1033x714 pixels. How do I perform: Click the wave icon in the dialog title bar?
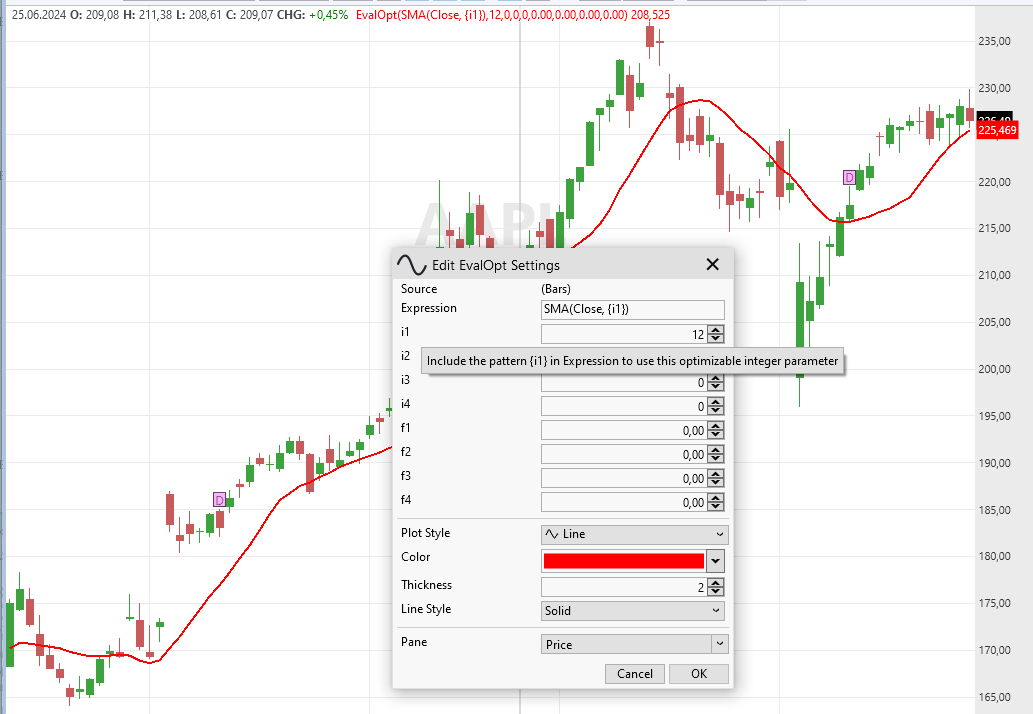410,263
